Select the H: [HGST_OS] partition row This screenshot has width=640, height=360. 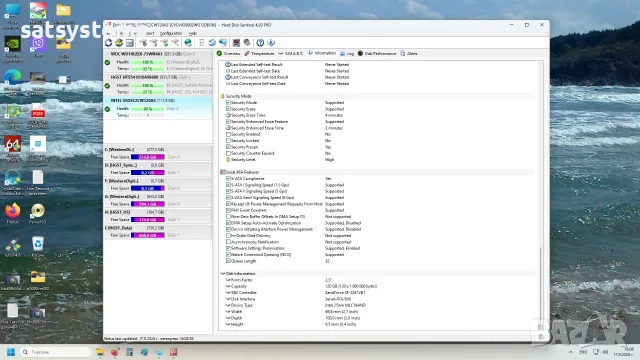[x=158, y=216]
